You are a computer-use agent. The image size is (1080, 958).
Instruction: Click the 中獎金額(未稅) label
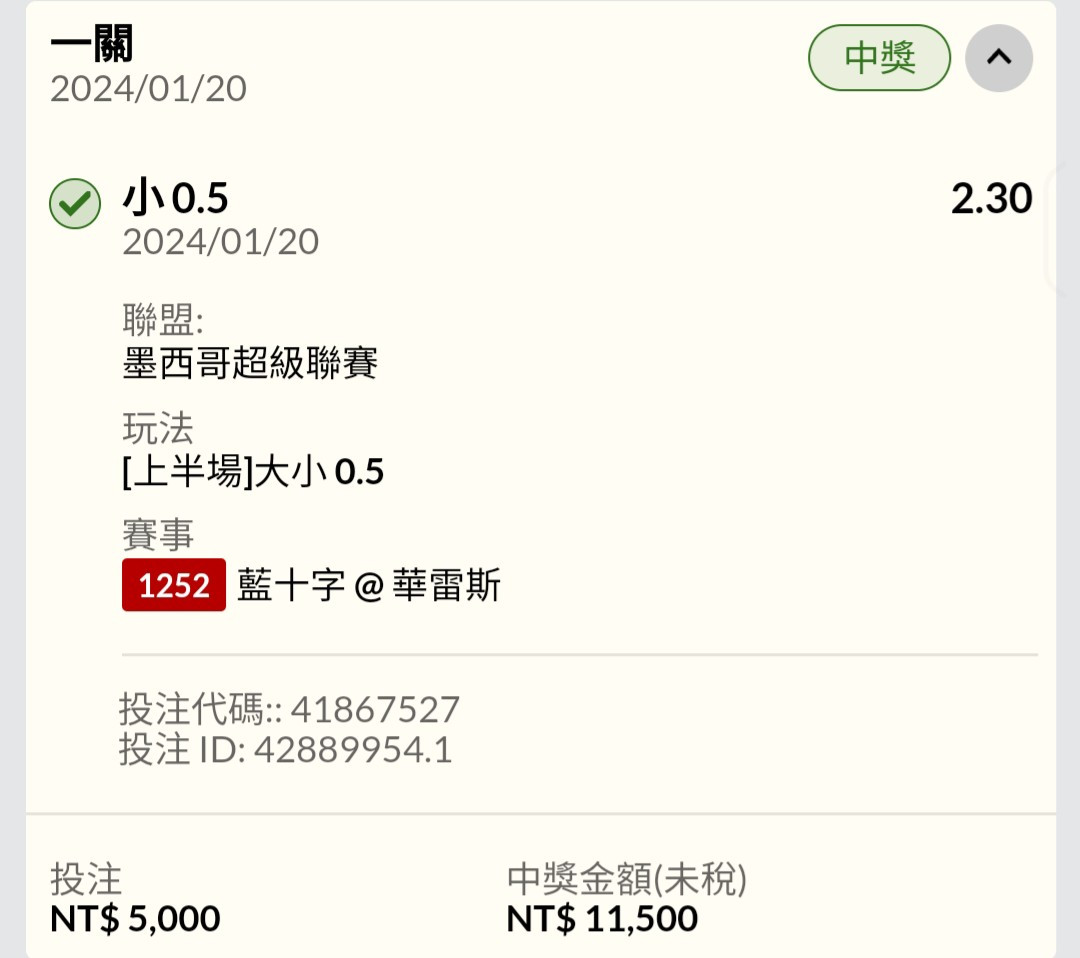(627, 879)
